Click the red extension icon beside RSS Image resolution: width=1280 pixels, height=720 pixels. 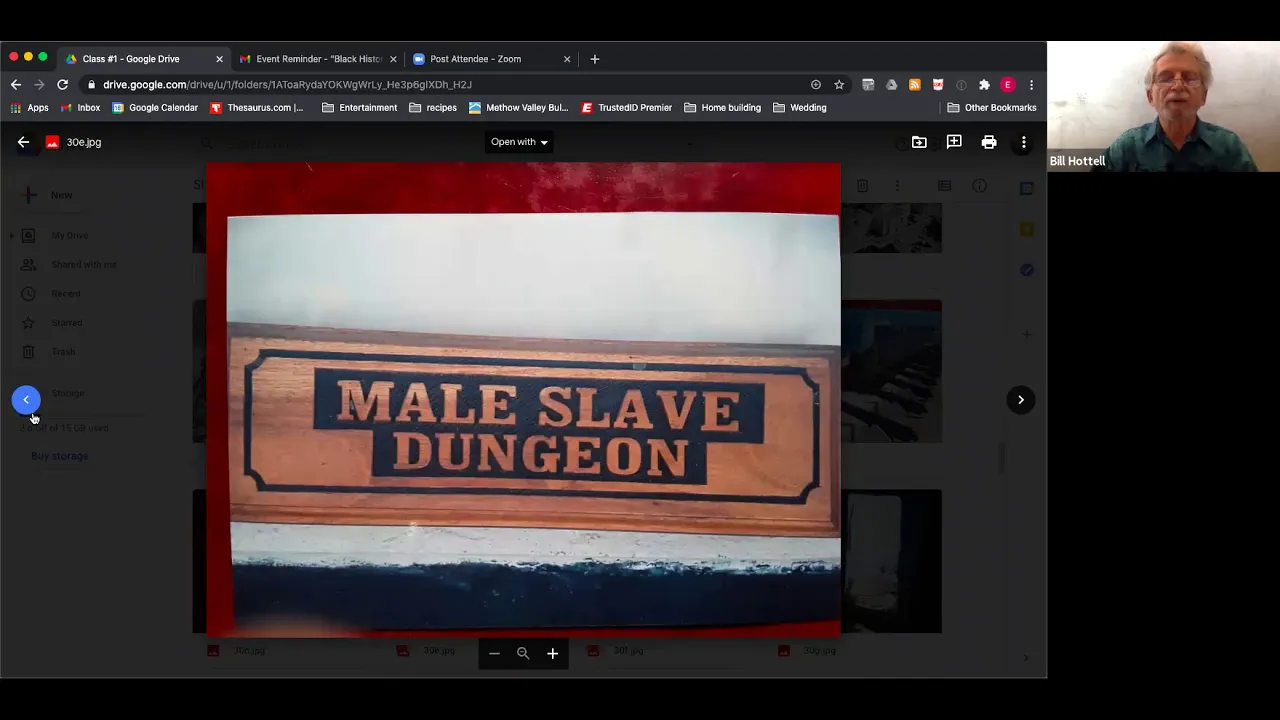tap(938, 85)
